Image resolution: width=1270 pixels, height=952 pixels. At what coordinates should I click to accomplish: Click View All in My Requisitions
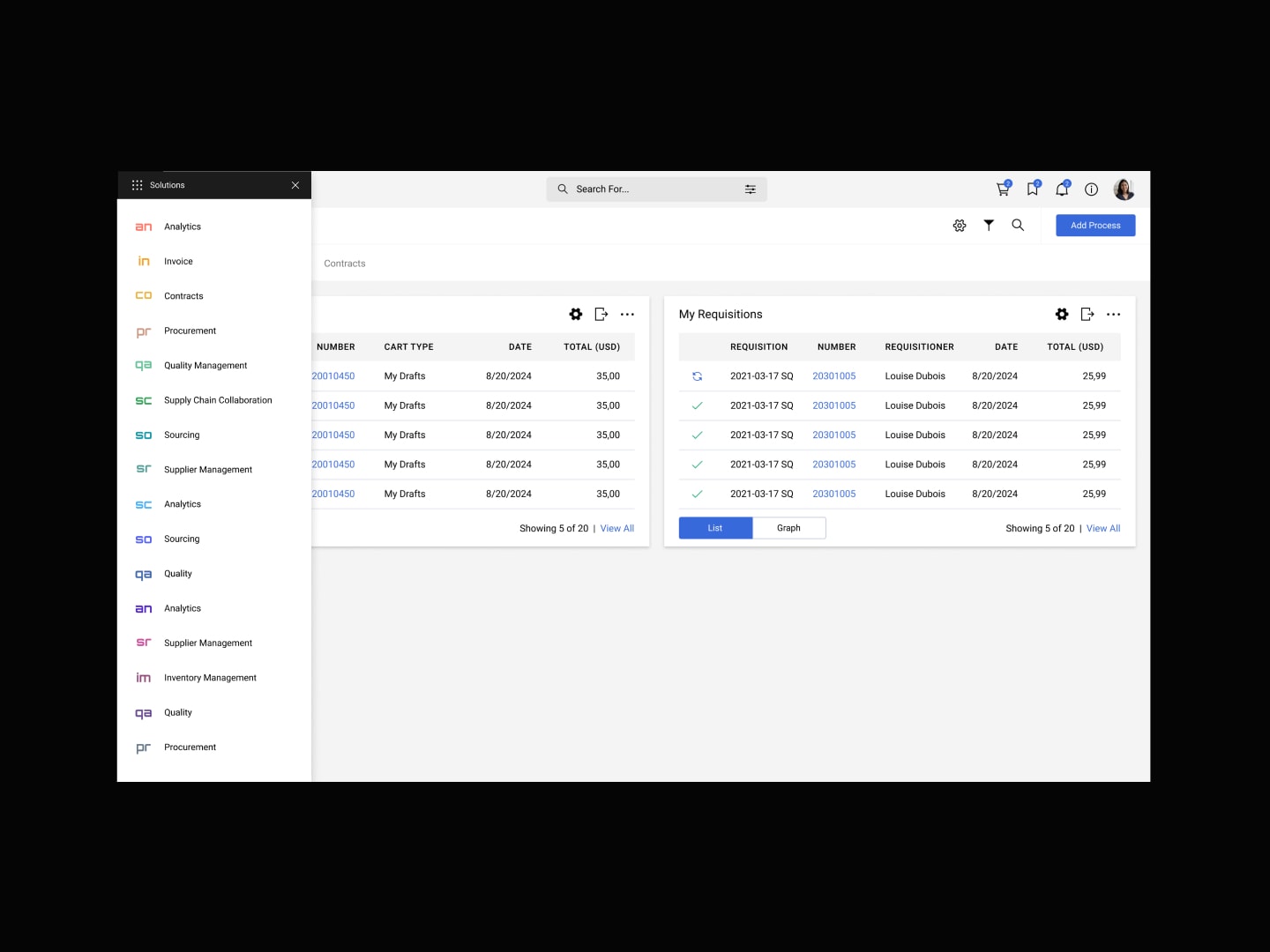point(1103,529)
